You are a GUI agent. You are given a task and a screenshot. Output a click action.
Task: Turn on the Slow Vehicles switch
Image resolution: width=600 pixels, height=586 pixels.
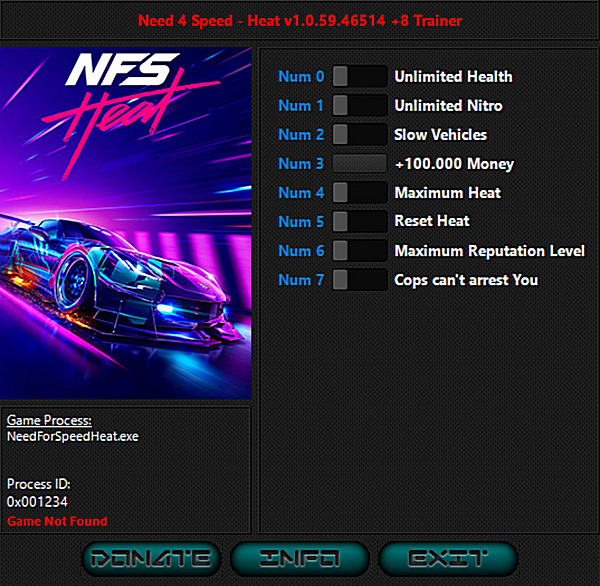point(359,134)
